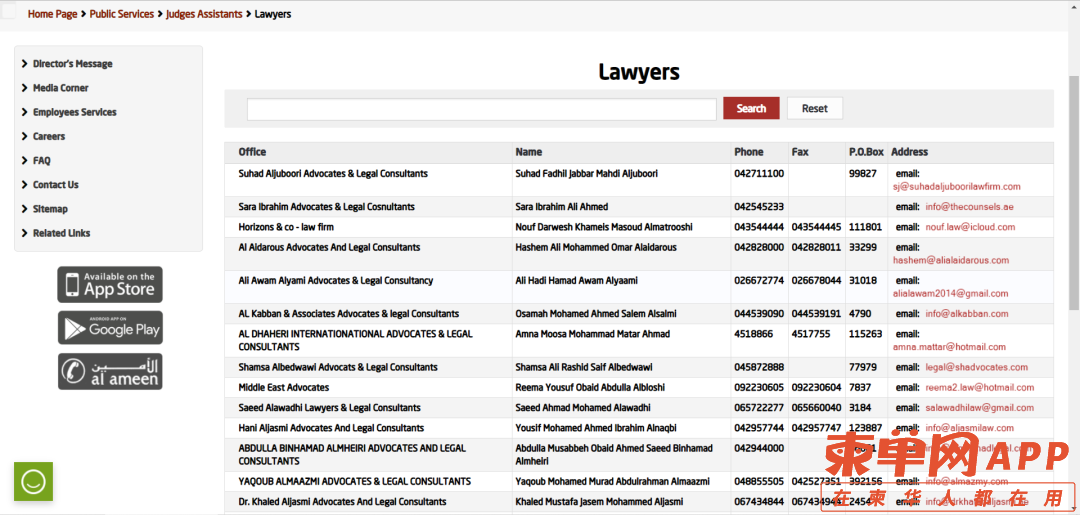Screen dimensions: 1080x515
Task: Select name Suhad Fadhil Jabbar Mahdi Aljuboori
Action: click(x=586, y=174)
